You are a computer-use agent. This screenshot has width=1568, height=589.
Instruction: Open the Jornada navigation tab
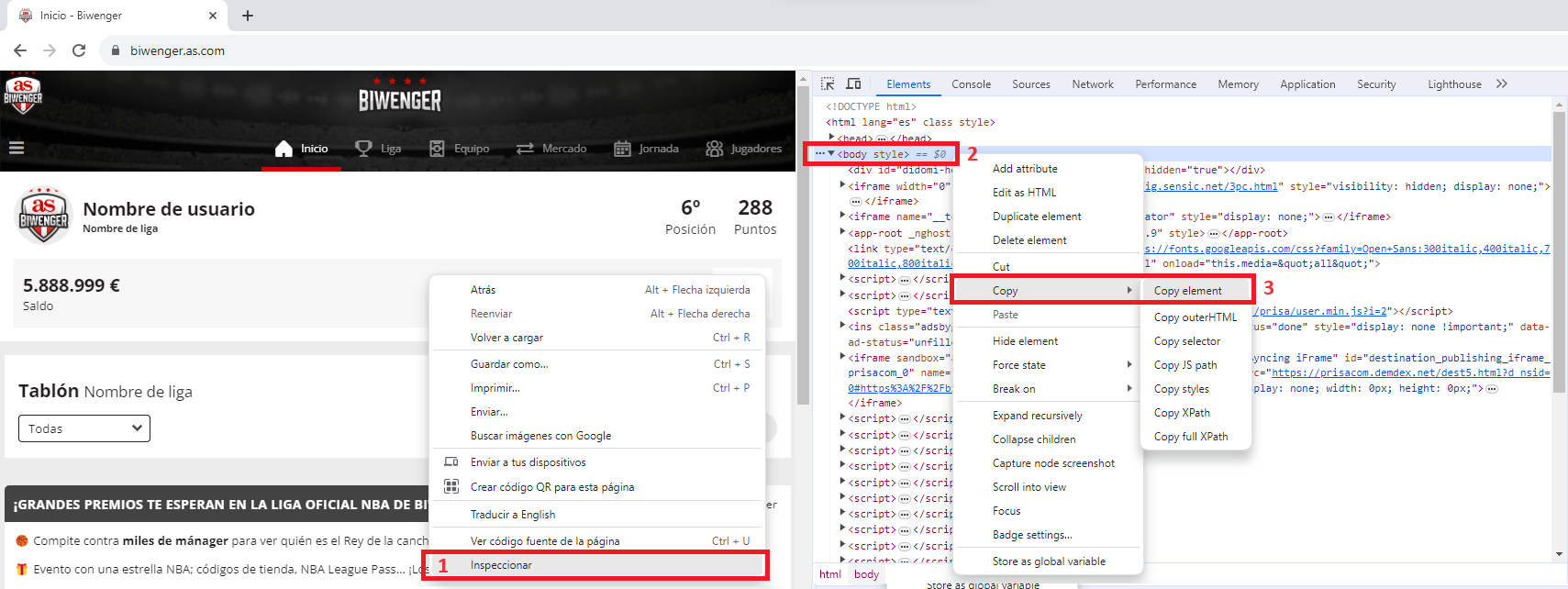[x=646, y=149]
